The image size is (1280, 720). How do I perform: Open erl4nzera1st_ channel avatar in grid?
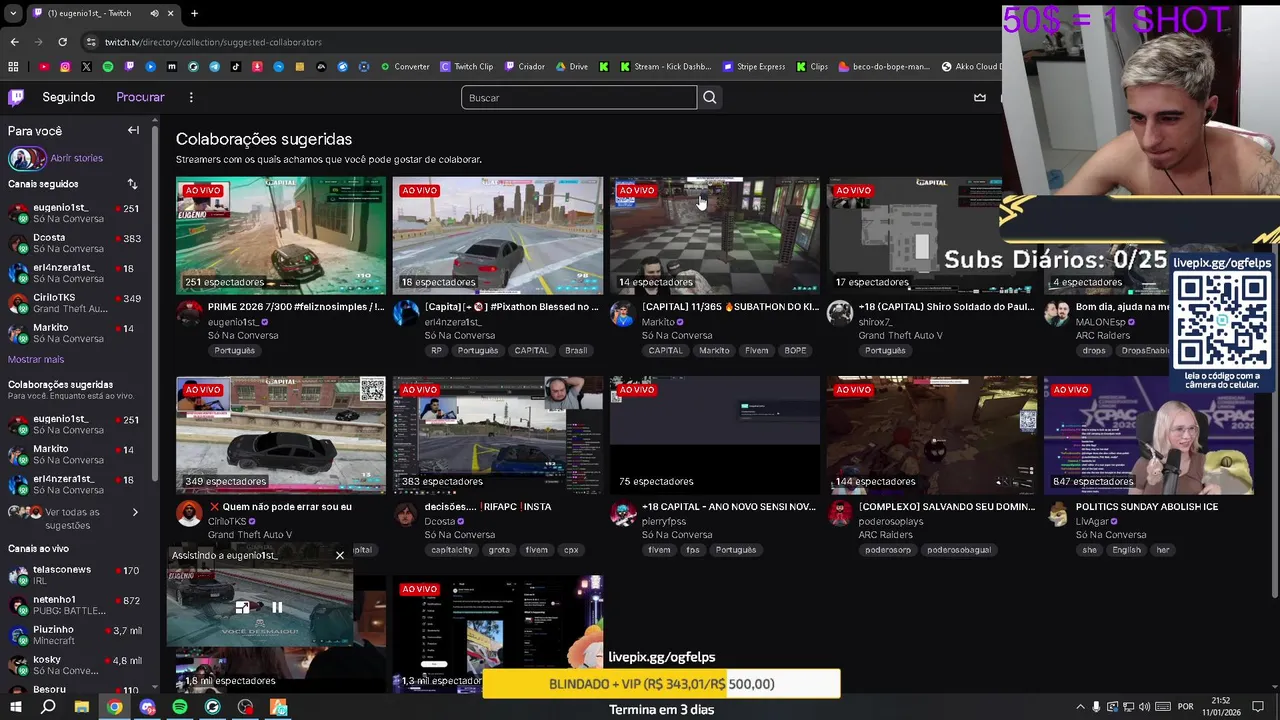click(406, 313)
